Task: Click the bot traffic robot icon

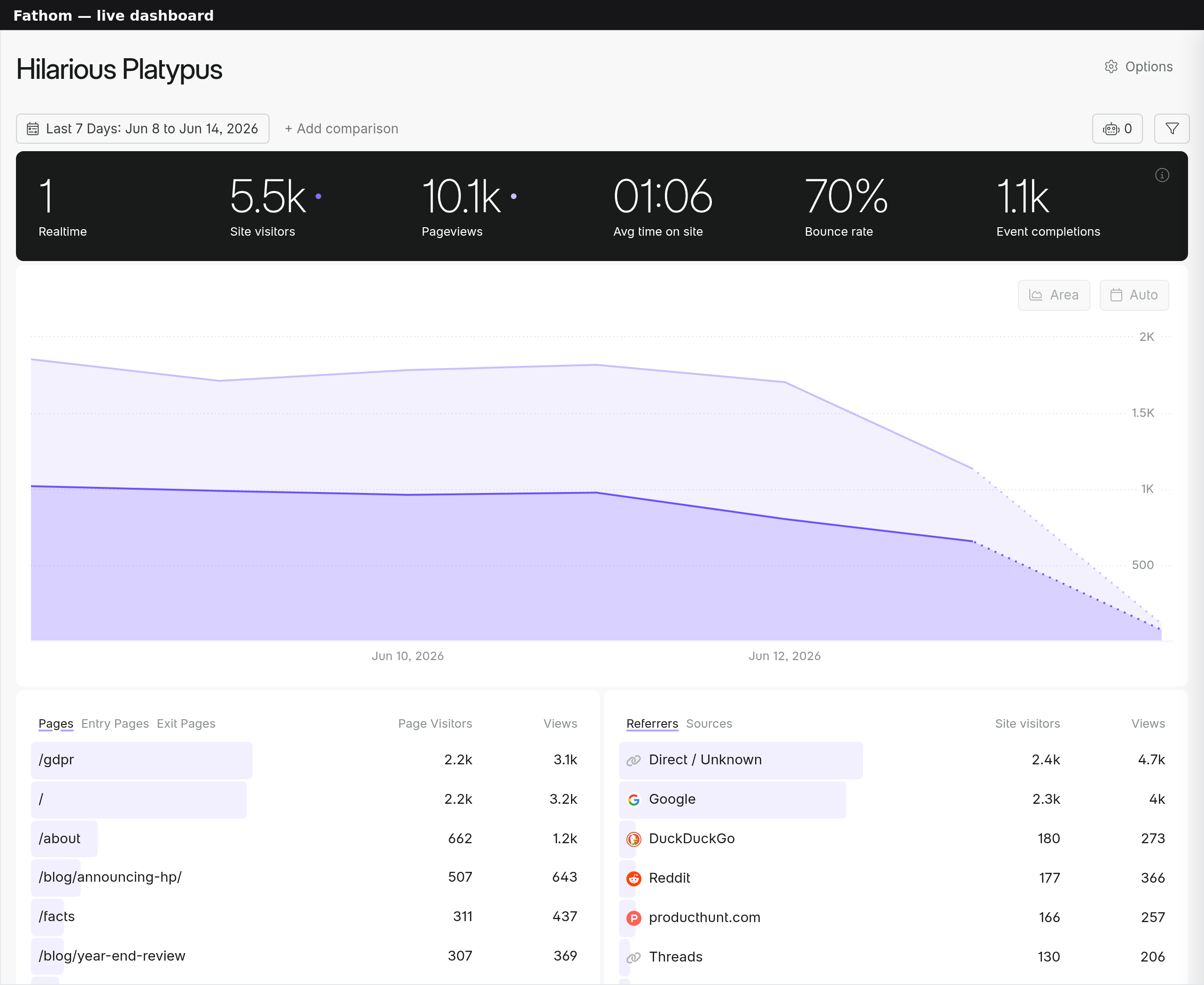Action: [x=1111, y=129]
